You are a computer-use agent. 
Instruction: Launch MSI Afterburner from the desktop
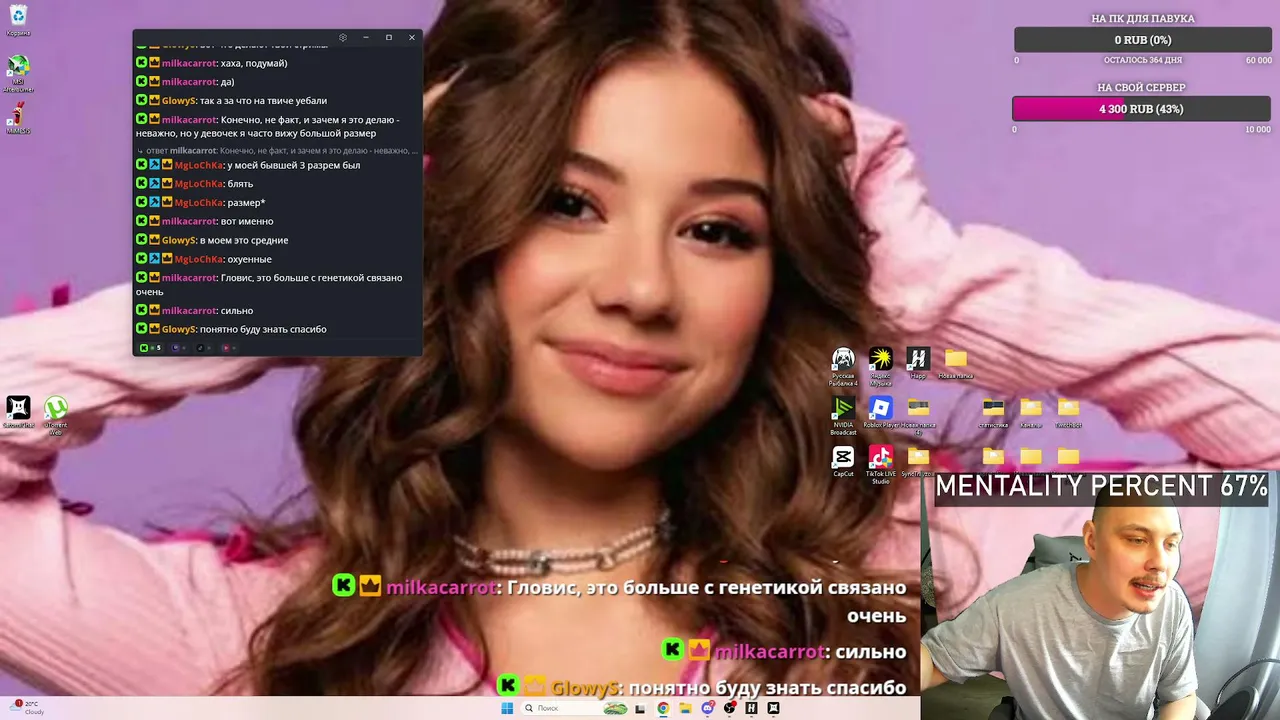[18, 74]
